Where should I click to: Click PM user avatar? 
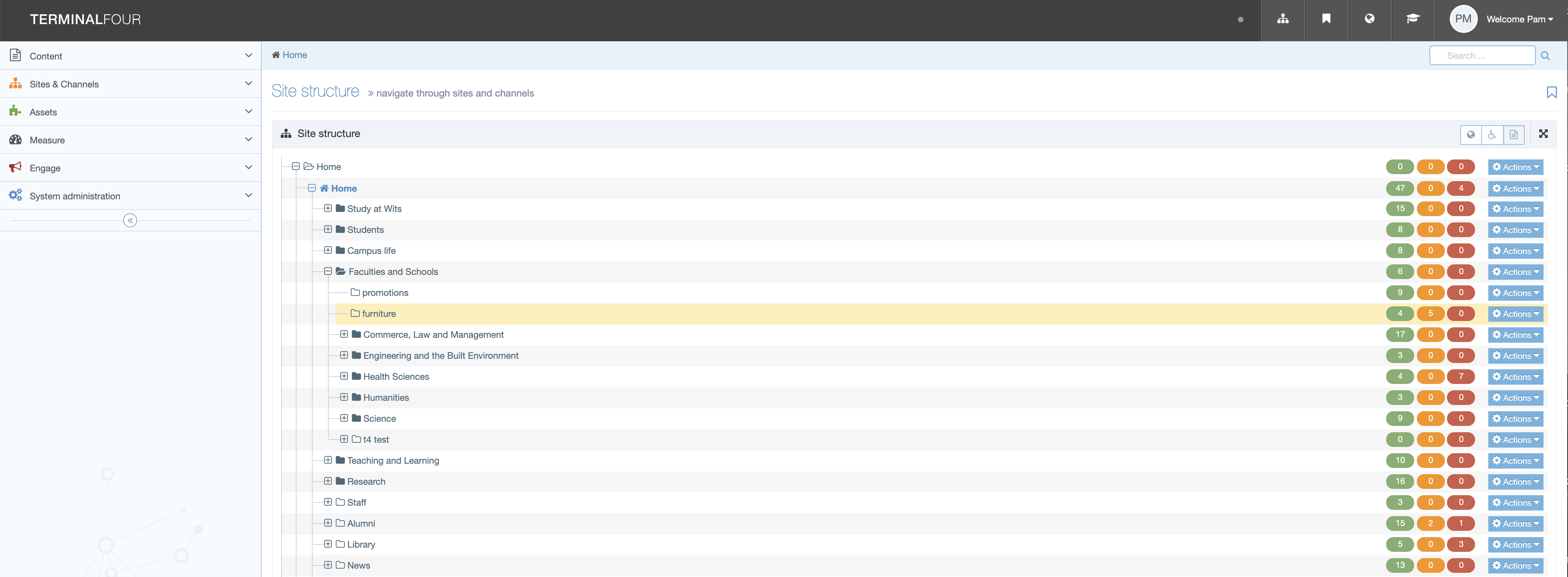(1463, 19)
